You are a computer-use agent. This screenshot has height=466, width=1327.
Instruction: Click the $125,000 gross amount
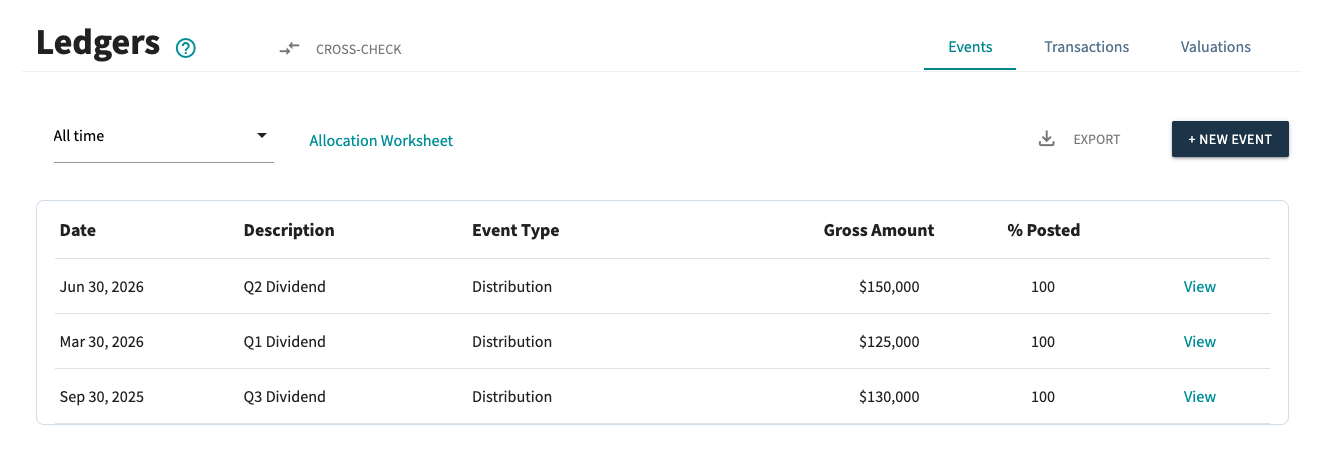(x=889, y=342)
